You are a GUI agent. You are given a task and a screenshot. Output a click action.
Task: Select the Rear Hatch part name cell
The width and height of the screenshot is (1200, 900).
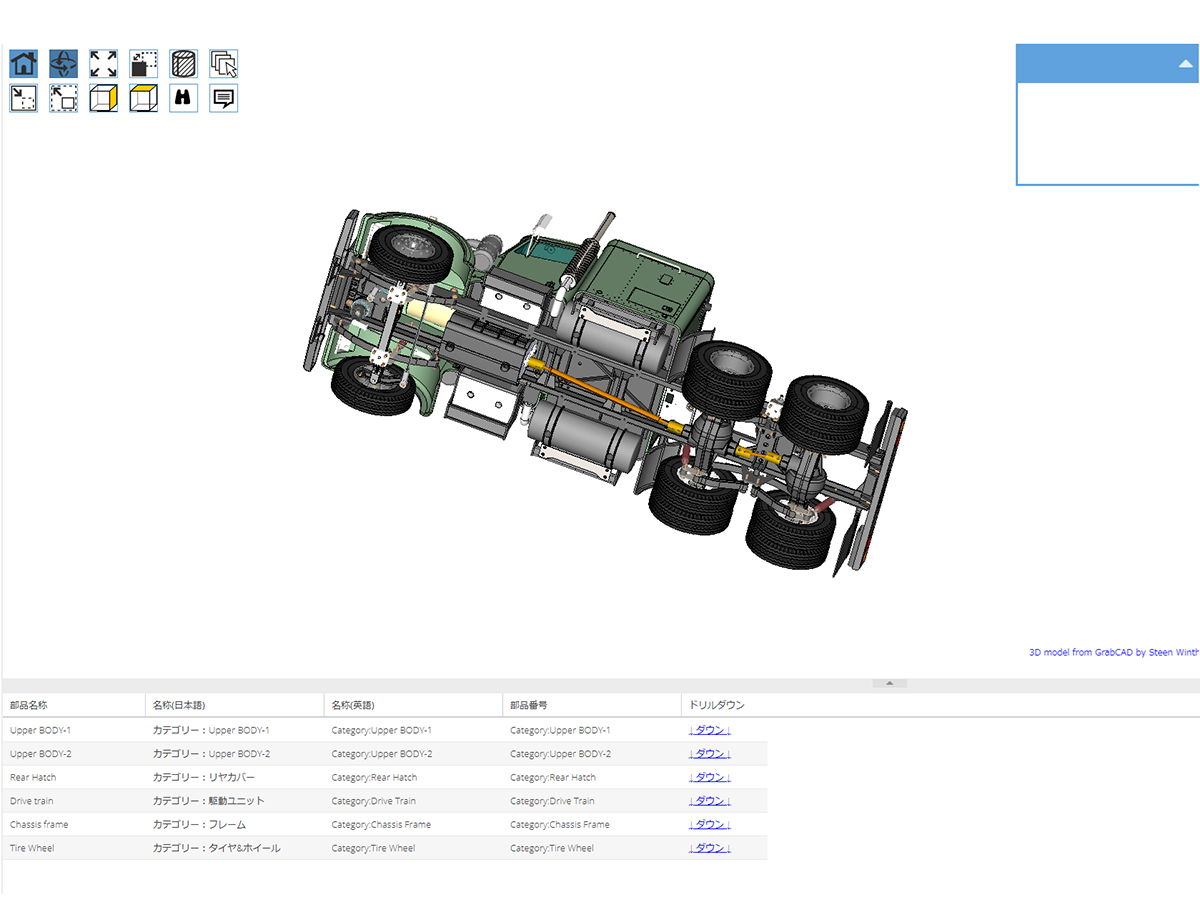[74, 777]
